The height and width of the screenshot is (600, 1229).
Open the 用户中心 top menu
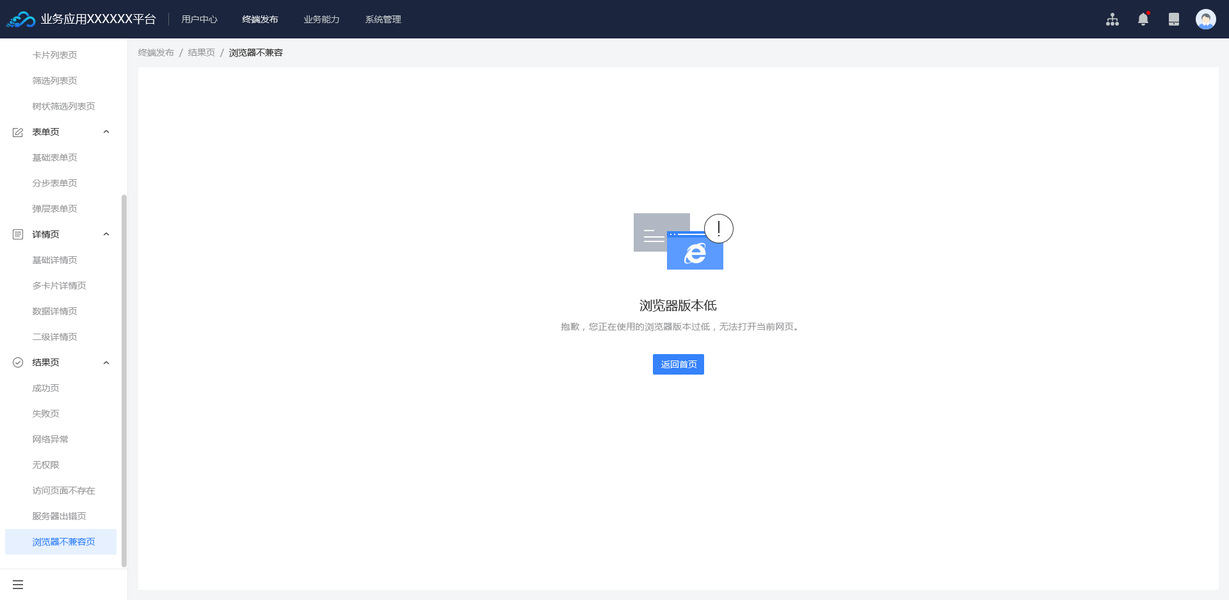pos(199,19)
